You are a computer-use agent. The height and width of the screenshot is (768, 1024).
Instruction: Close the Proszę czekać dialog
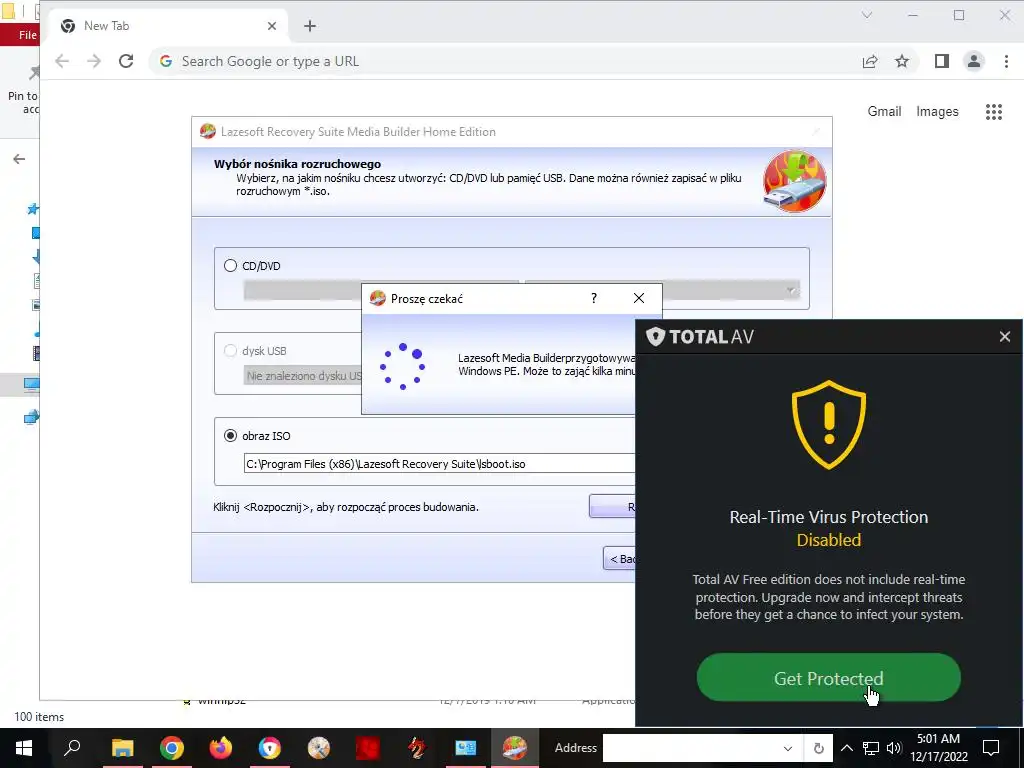tap(639, 298)
